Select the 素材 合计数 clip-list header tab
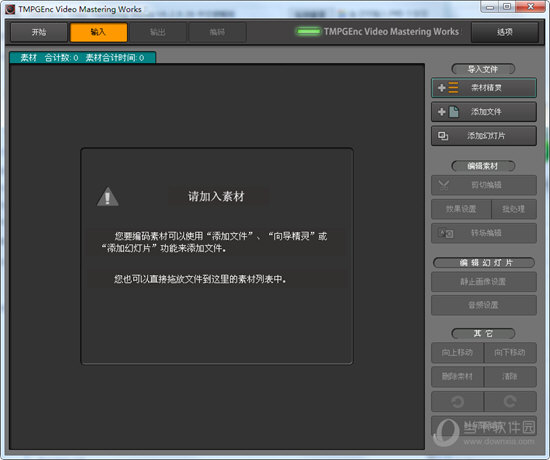This screenshot has width=550, height=460. coord(83,58)
